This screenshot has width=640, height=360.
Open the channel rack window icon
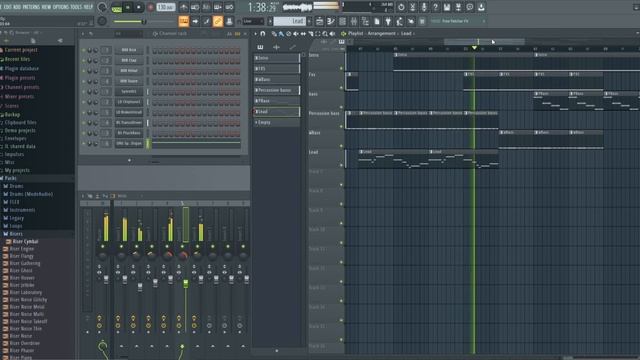[342, 21]
